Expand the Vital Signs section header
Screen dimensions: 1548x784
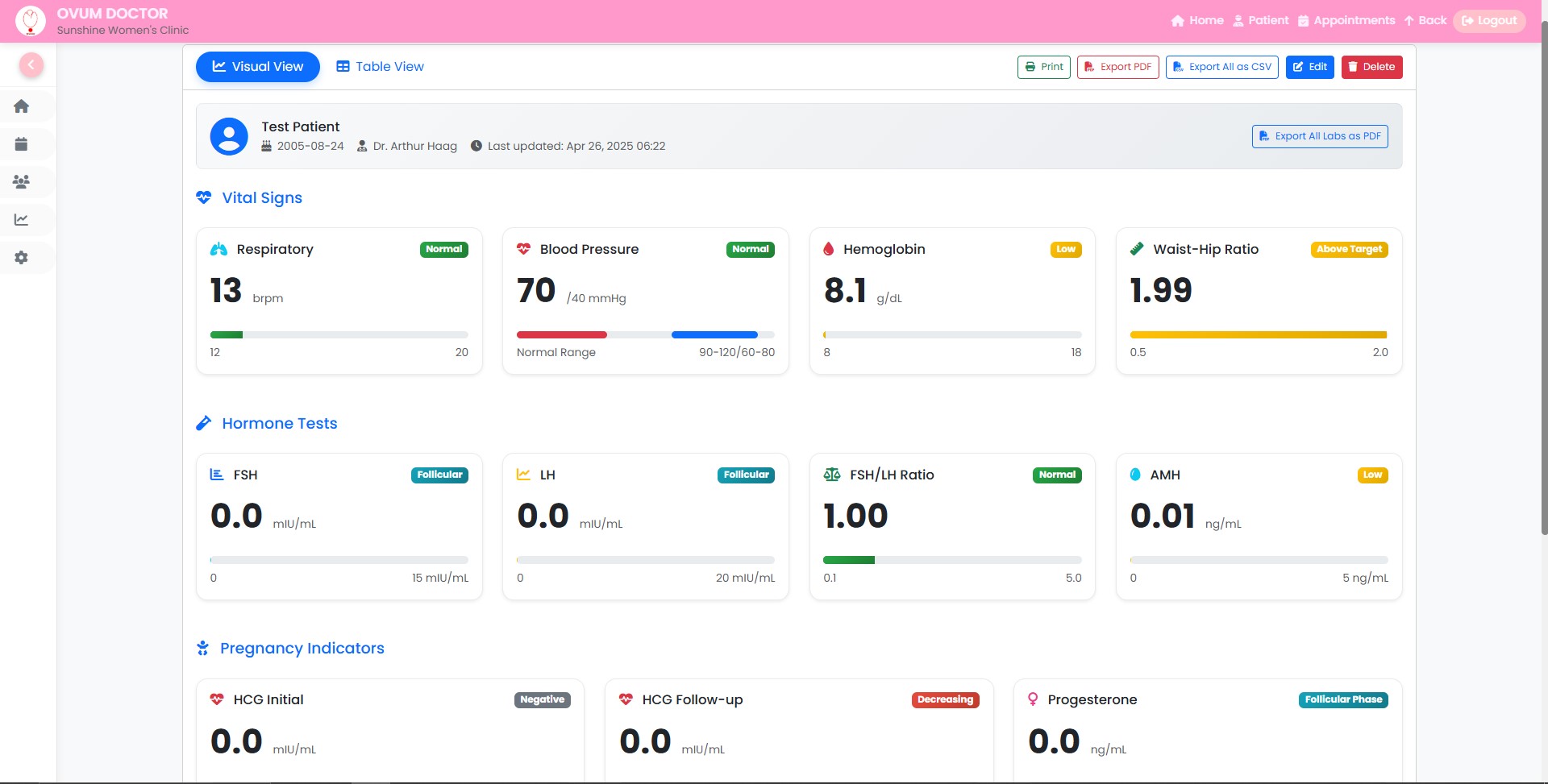tap(248, 197)
